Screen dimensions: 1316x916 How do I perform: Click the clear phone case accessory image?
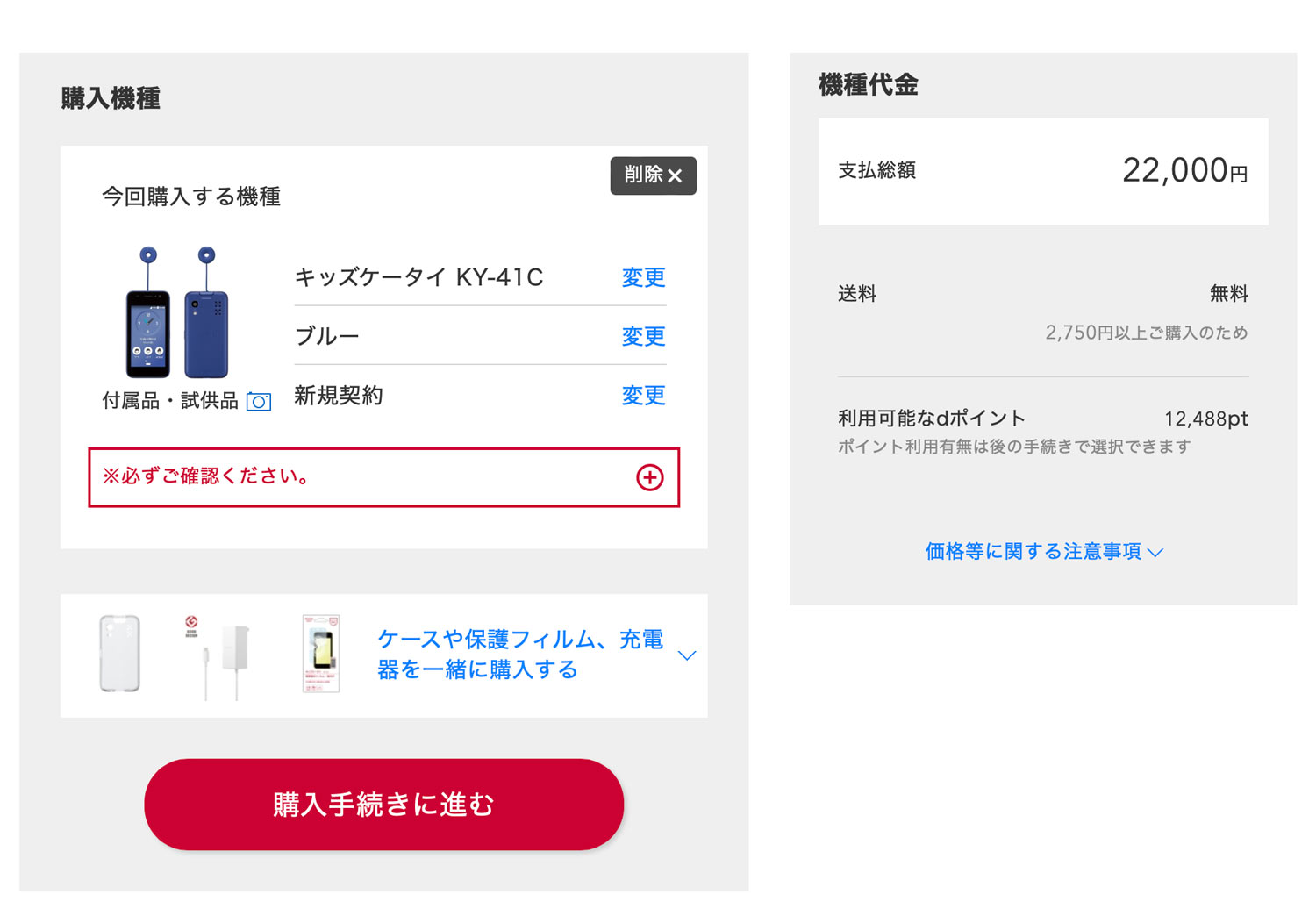click(x=119, y=654)
